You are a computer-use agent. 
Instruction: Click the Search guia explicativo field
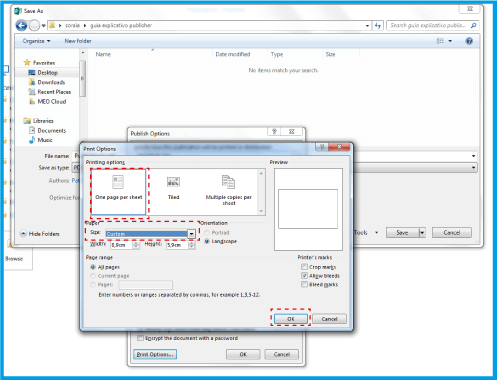(428, 25)
